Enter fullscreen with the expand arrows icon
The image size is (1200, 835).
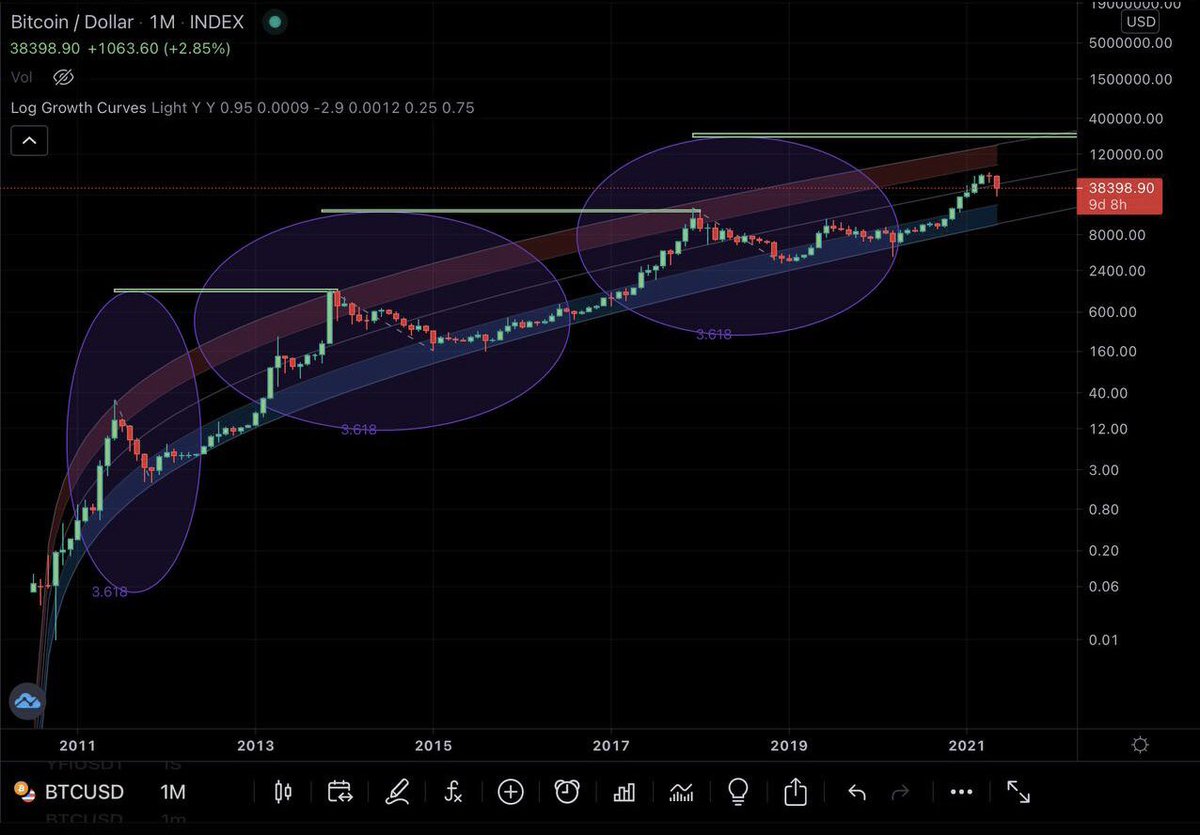(1018, 793)
